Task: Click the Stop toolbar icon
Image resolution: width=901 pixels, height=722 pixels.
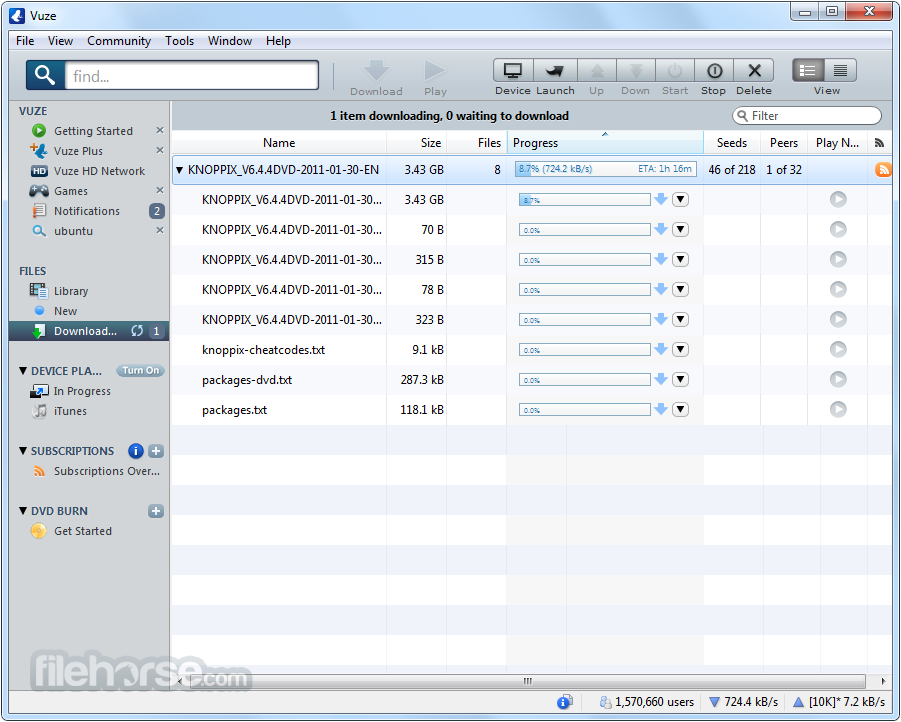Action: point(714,71)
